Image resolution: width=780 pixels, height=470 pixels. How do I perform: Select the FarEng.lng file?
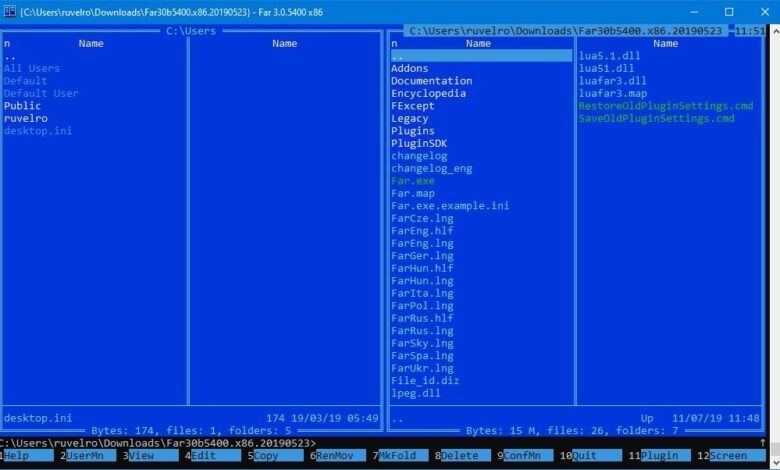(422, 243)
